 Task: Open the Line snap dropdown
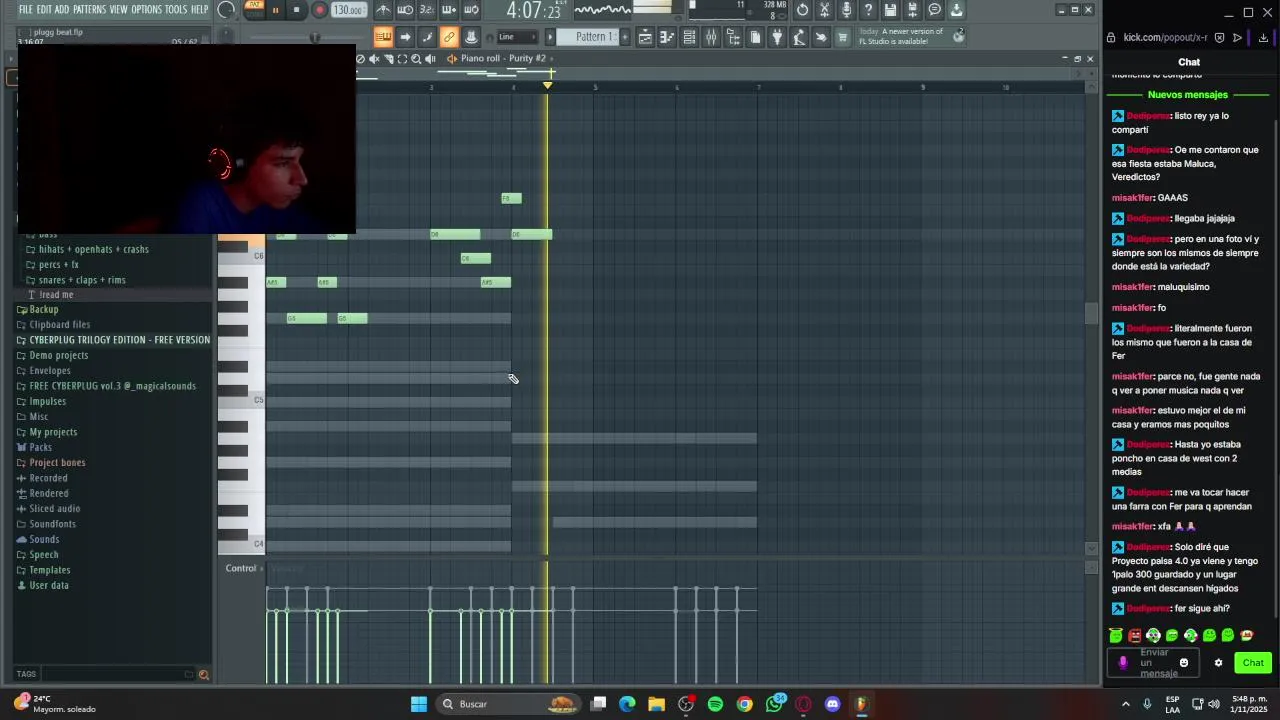(x=516, y=37)
